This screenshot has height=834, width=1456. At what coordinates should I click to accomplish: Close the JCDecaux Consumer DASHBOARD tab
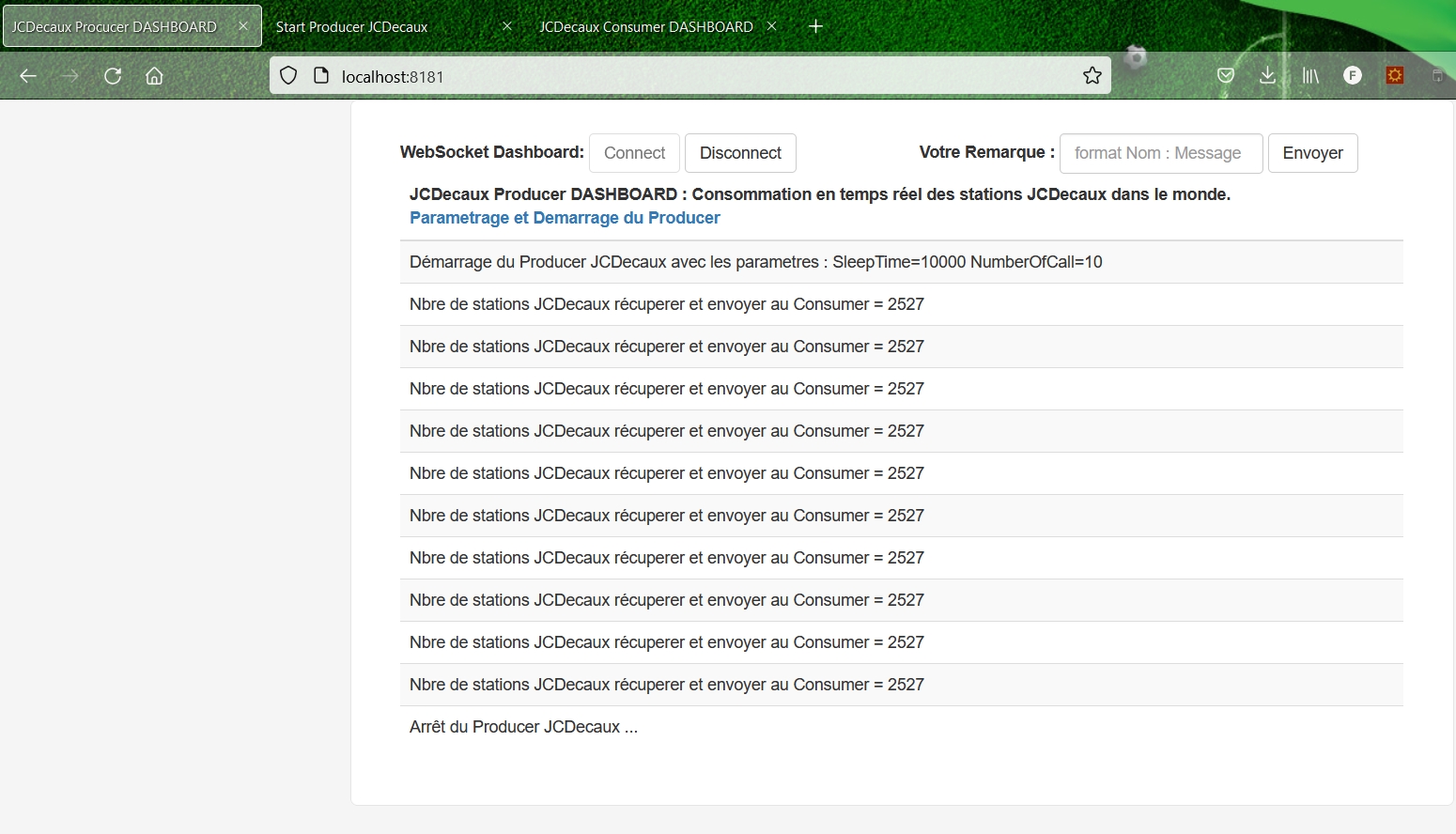771,26
